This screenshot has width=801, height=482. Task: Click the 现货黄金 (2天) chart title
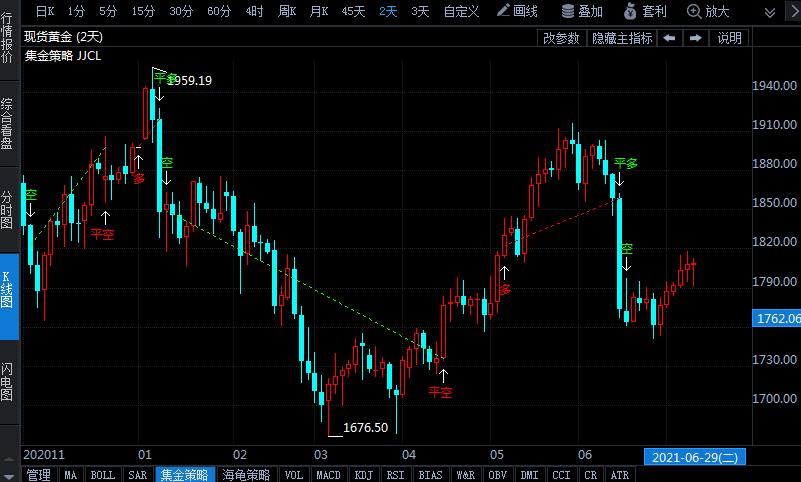click(63, 37)
